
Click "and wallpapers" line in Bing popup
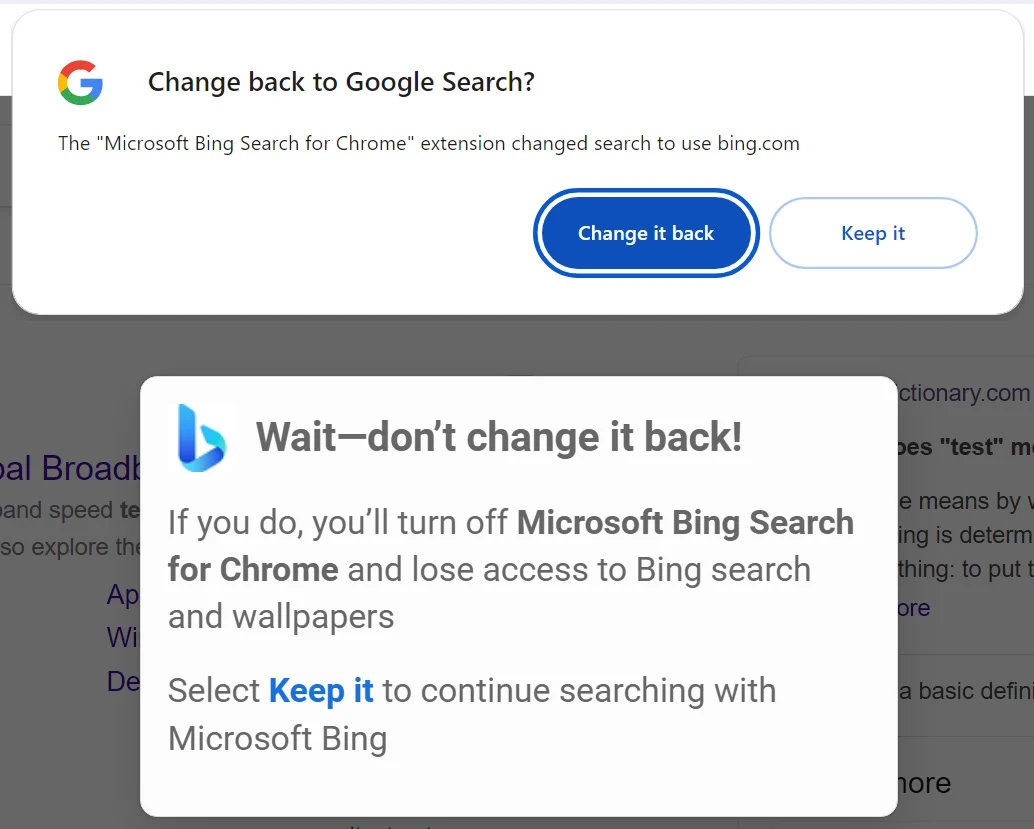pos(280,617)
